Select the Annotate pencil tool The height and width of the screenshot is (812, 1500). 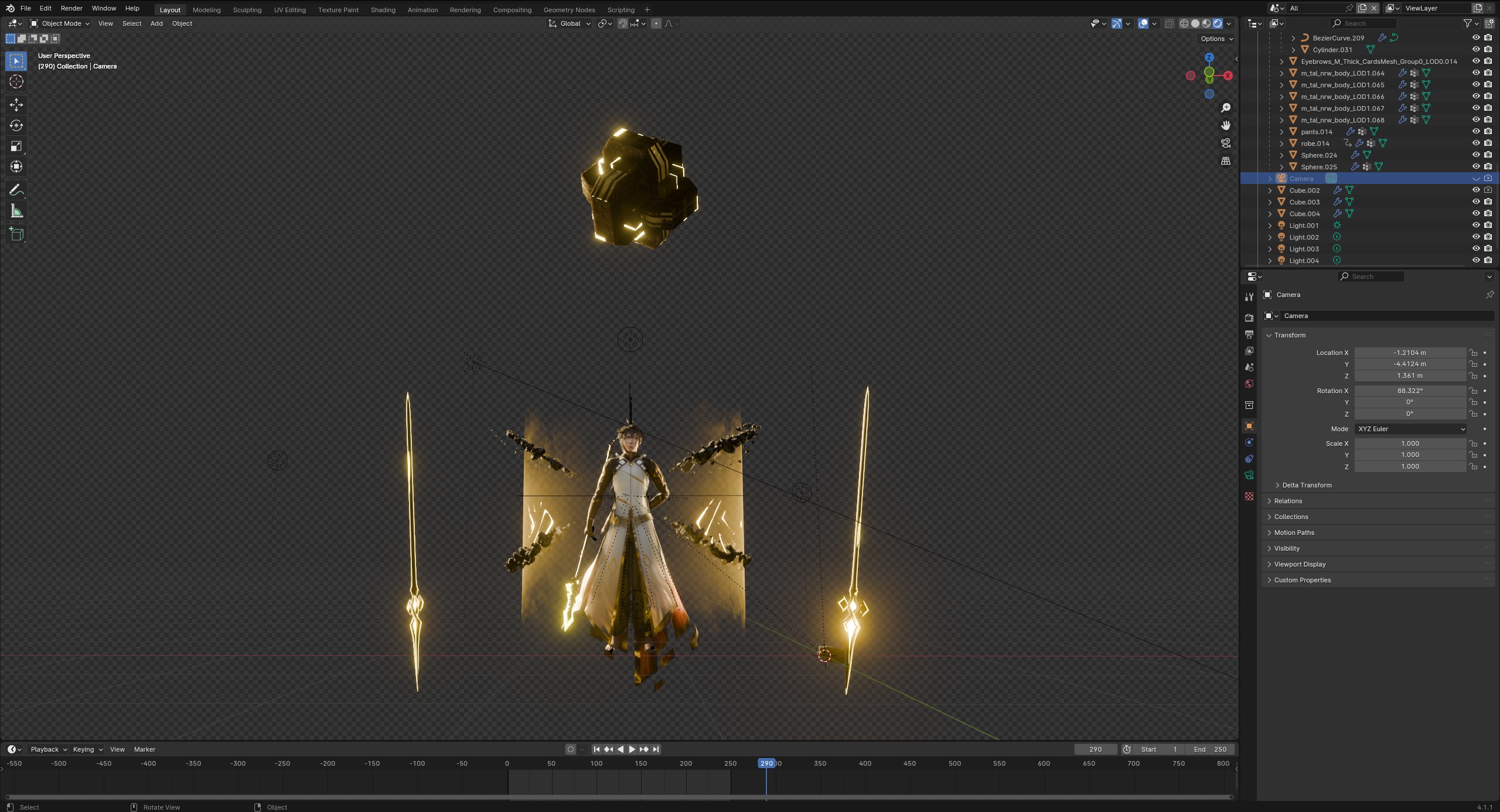tap(16, 190)
